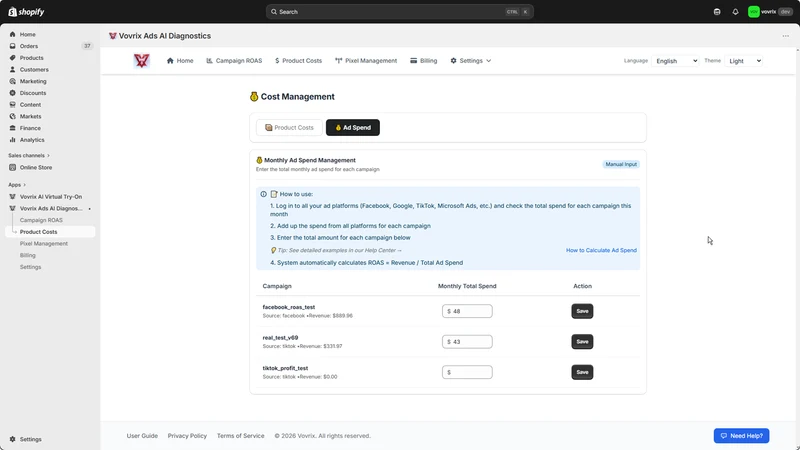Open Settings in app sidebar submenu
800x450 pixels.
(31, 267)
